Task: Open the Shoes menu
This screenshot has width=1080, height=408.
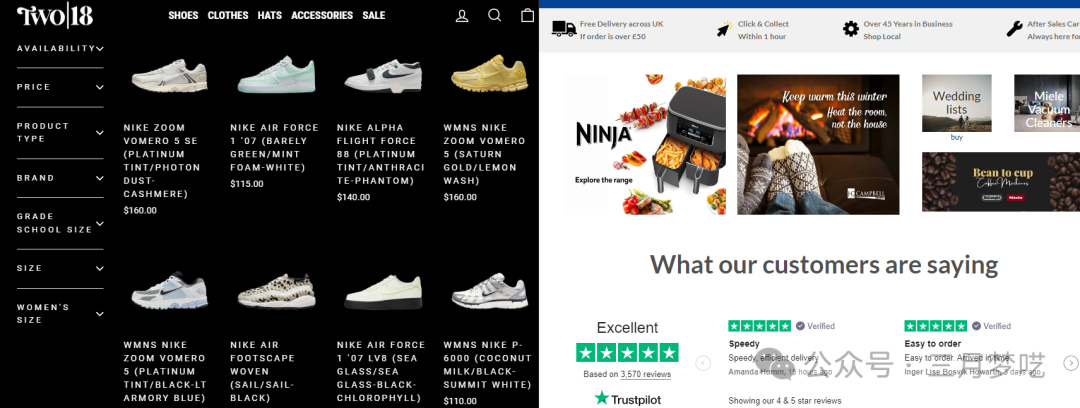Action: [183, 15]
